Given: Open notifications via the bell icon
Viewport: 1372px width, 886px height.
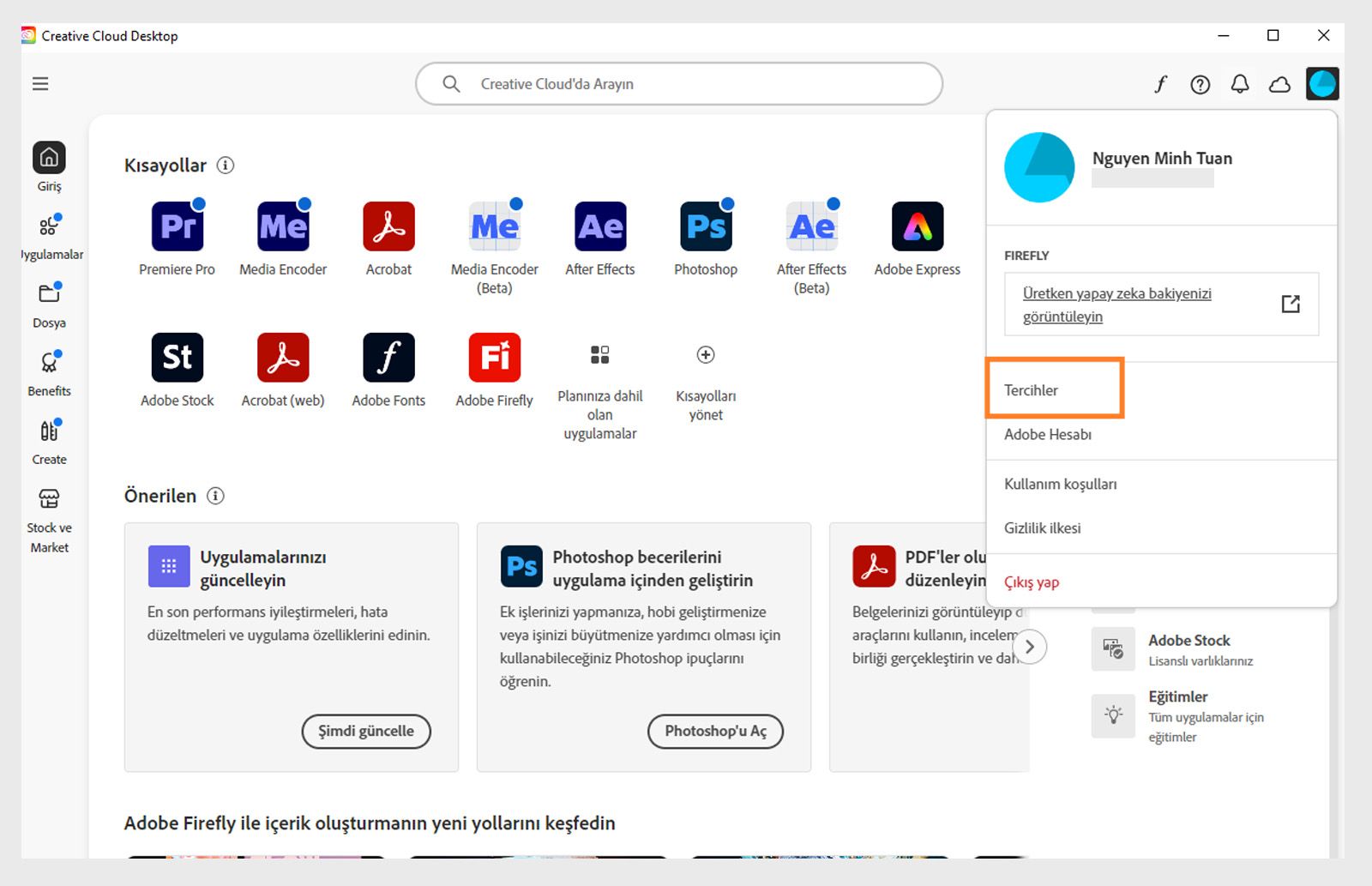Looking at the screenshot, I should tap(1239, 83).
